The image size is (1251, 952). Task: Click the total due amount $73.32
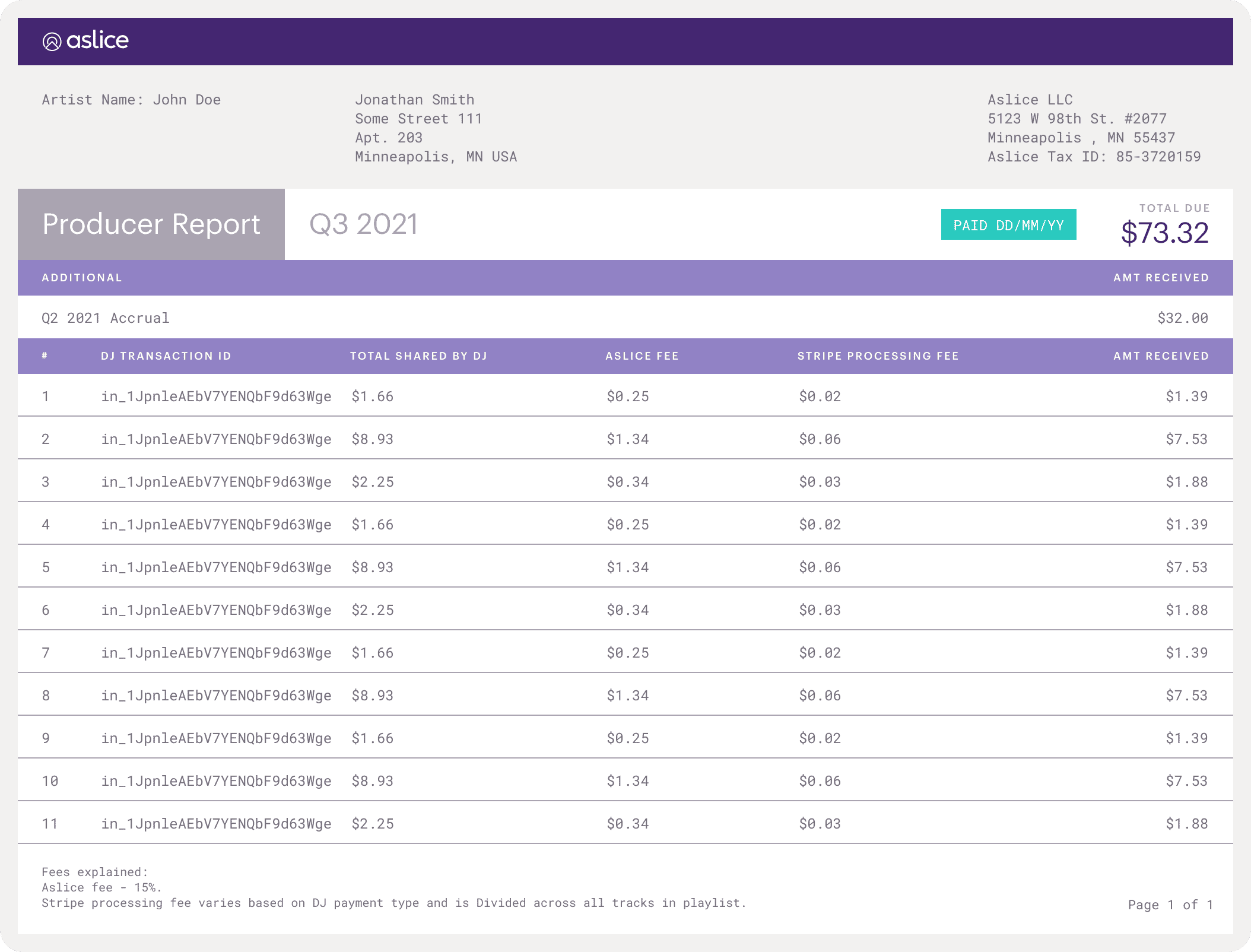[1164, 233]
